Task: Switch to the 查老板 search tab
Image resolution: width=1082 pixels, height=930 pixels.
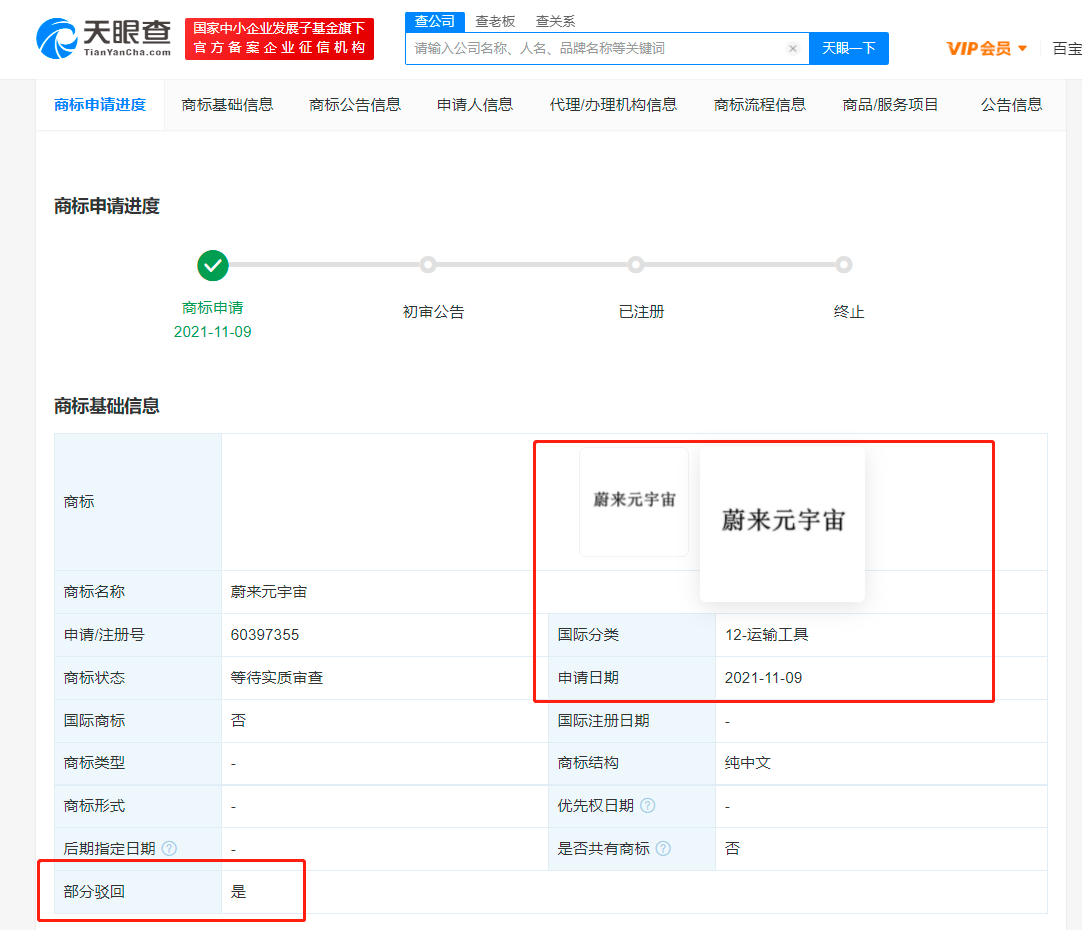Action: pos(495,21)
